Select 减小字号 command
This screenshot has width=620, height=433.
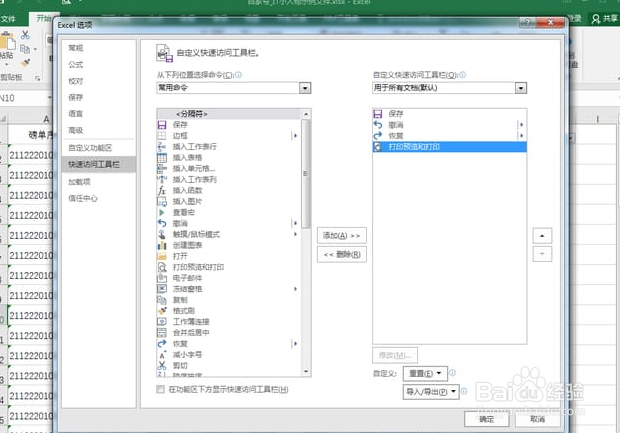click(229, 355)
